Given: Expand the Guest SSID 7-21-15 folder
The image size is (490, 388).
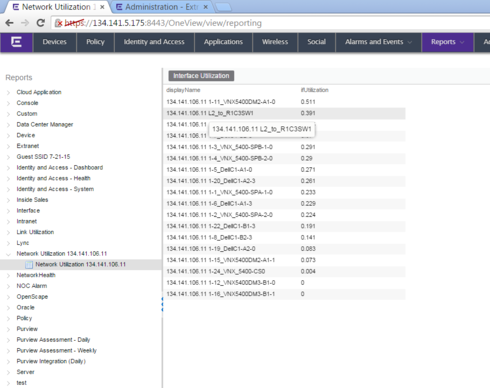Looking at the screenshot, I should click(8, 157).
